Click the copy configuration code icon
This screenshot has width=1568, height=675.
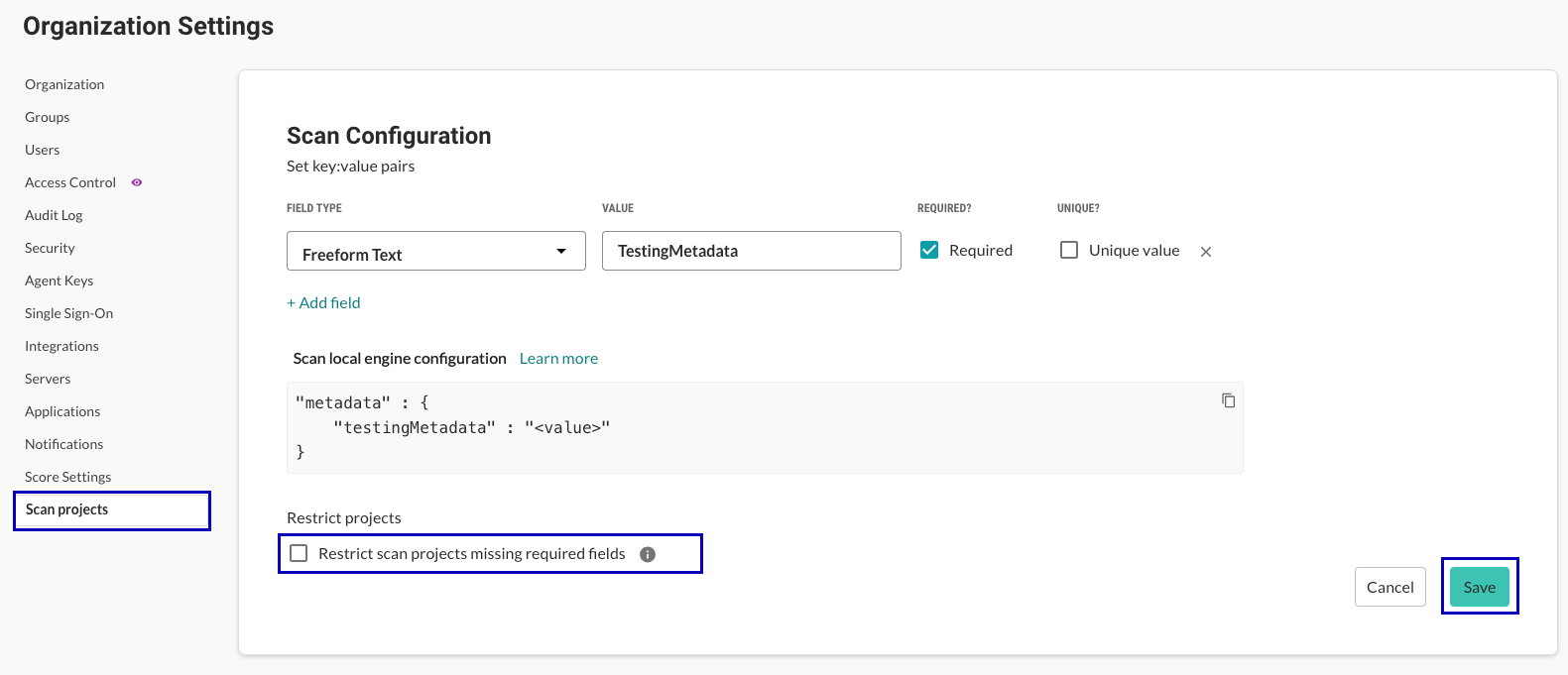(1228, 400)
